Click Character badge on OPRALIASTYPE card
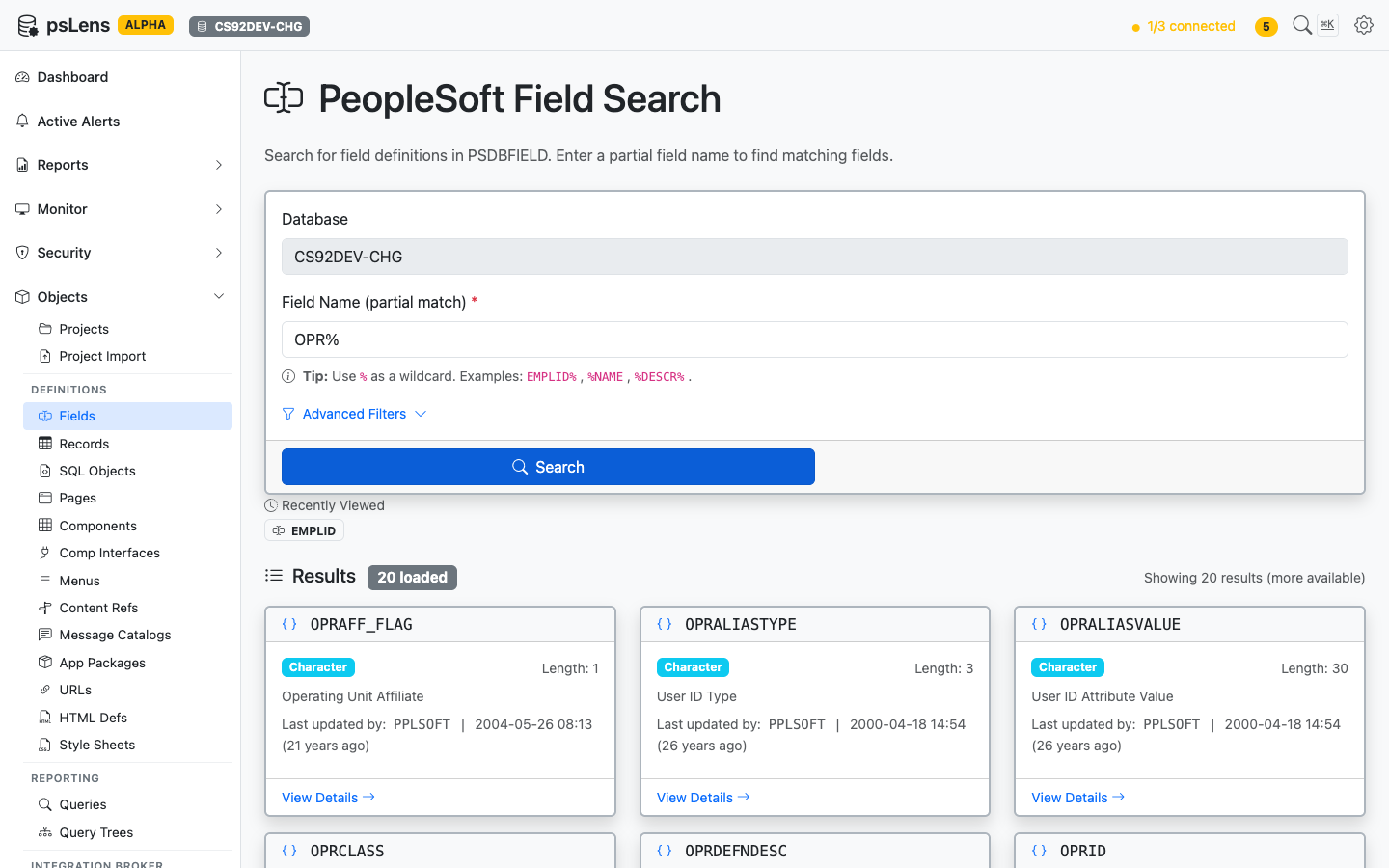 tap(693, 667)
